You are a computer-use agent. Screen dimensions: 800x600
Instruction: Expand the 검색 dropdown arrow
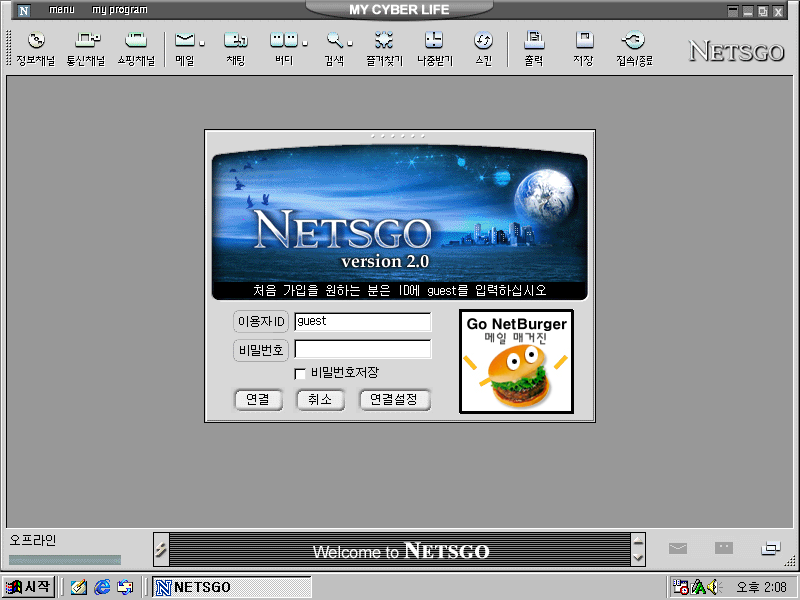click(349, 43)
